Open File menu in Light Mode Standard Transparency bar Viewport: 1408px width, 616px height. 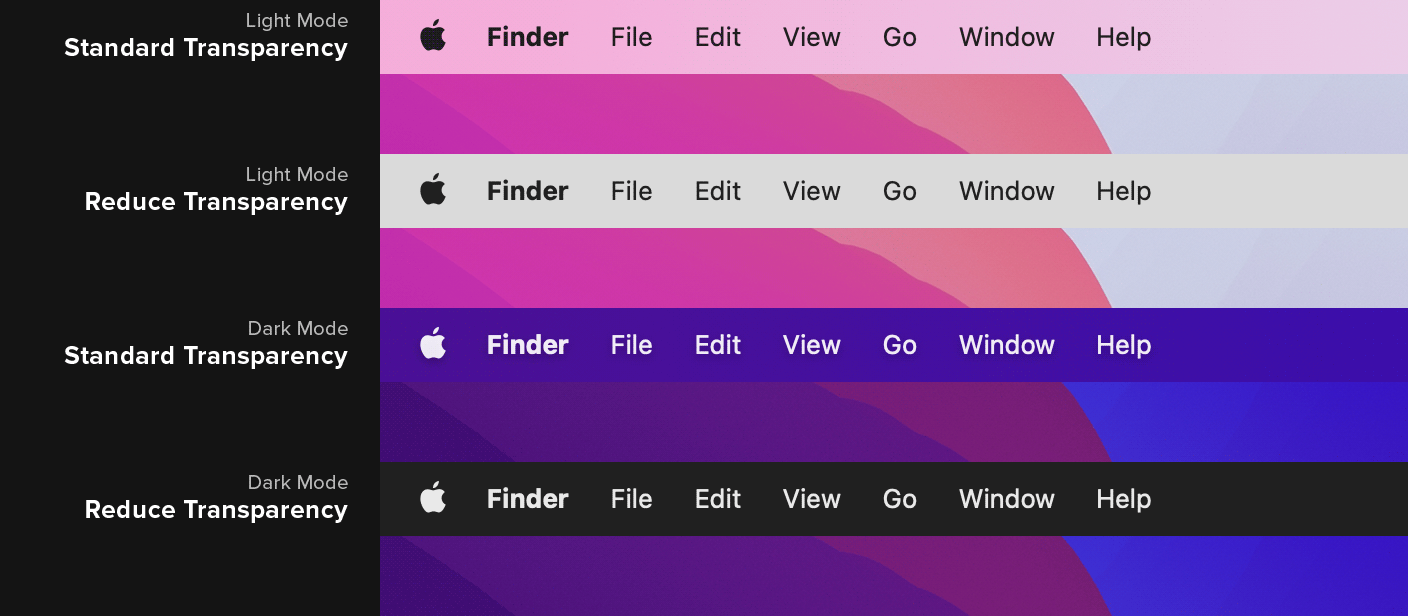point(631,37)
